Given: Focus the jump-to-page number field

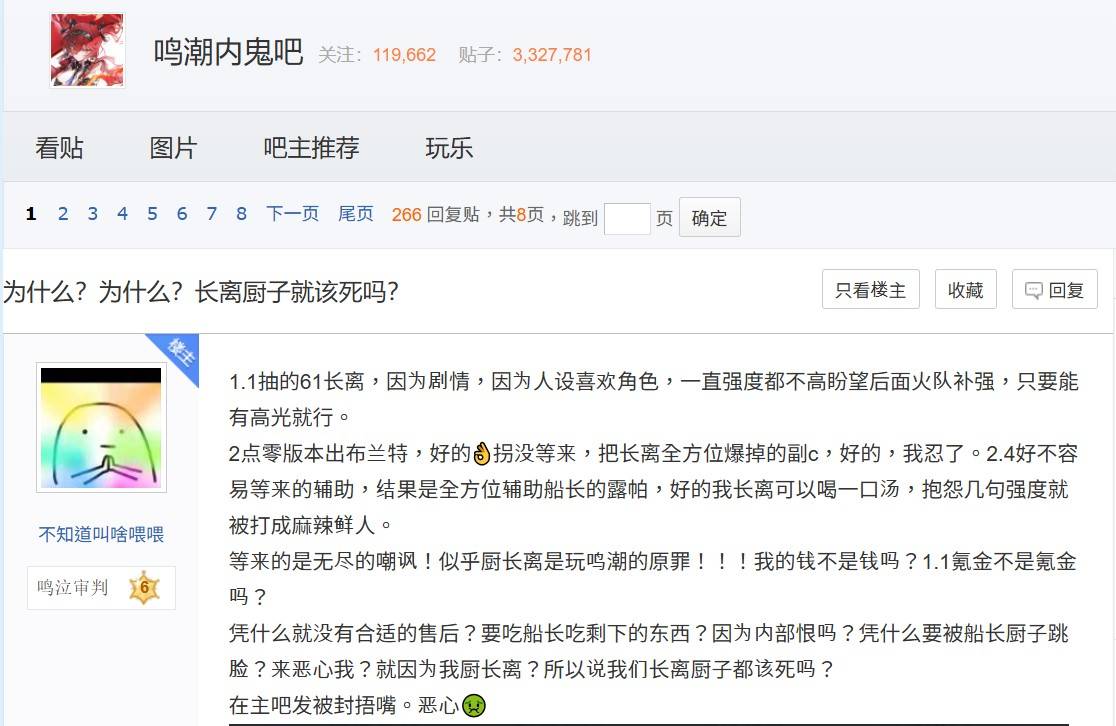Looking at the screenshot, I should [x=627, y=218].
